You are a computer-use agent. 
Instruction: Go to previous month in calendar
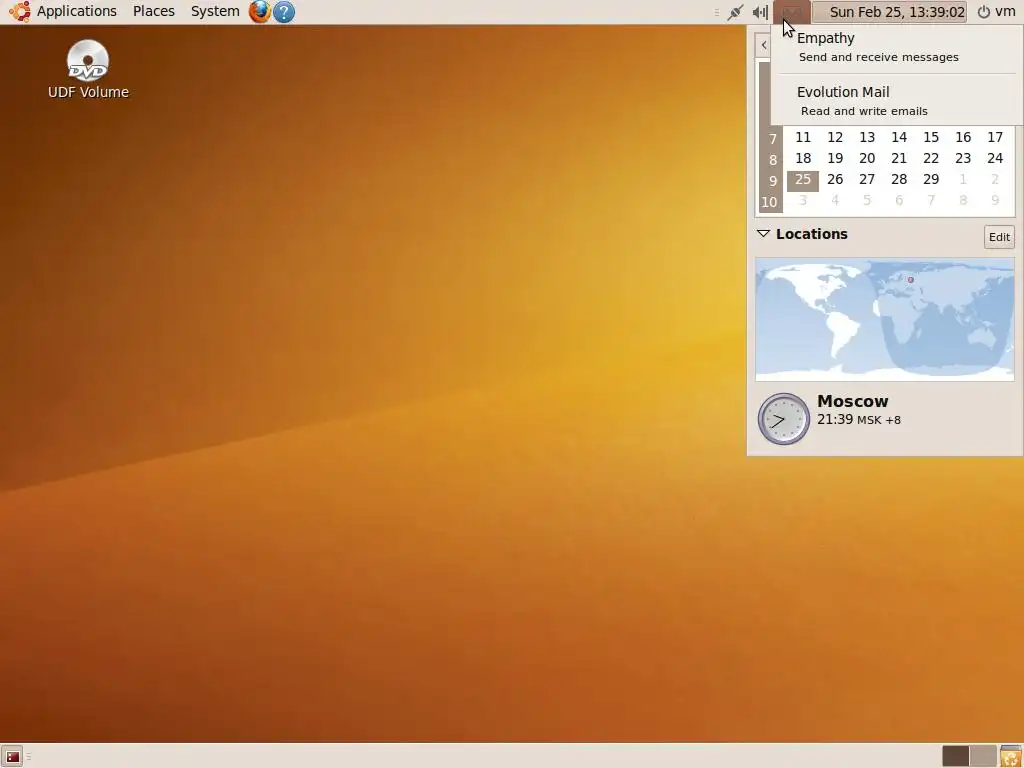(763, 45)
